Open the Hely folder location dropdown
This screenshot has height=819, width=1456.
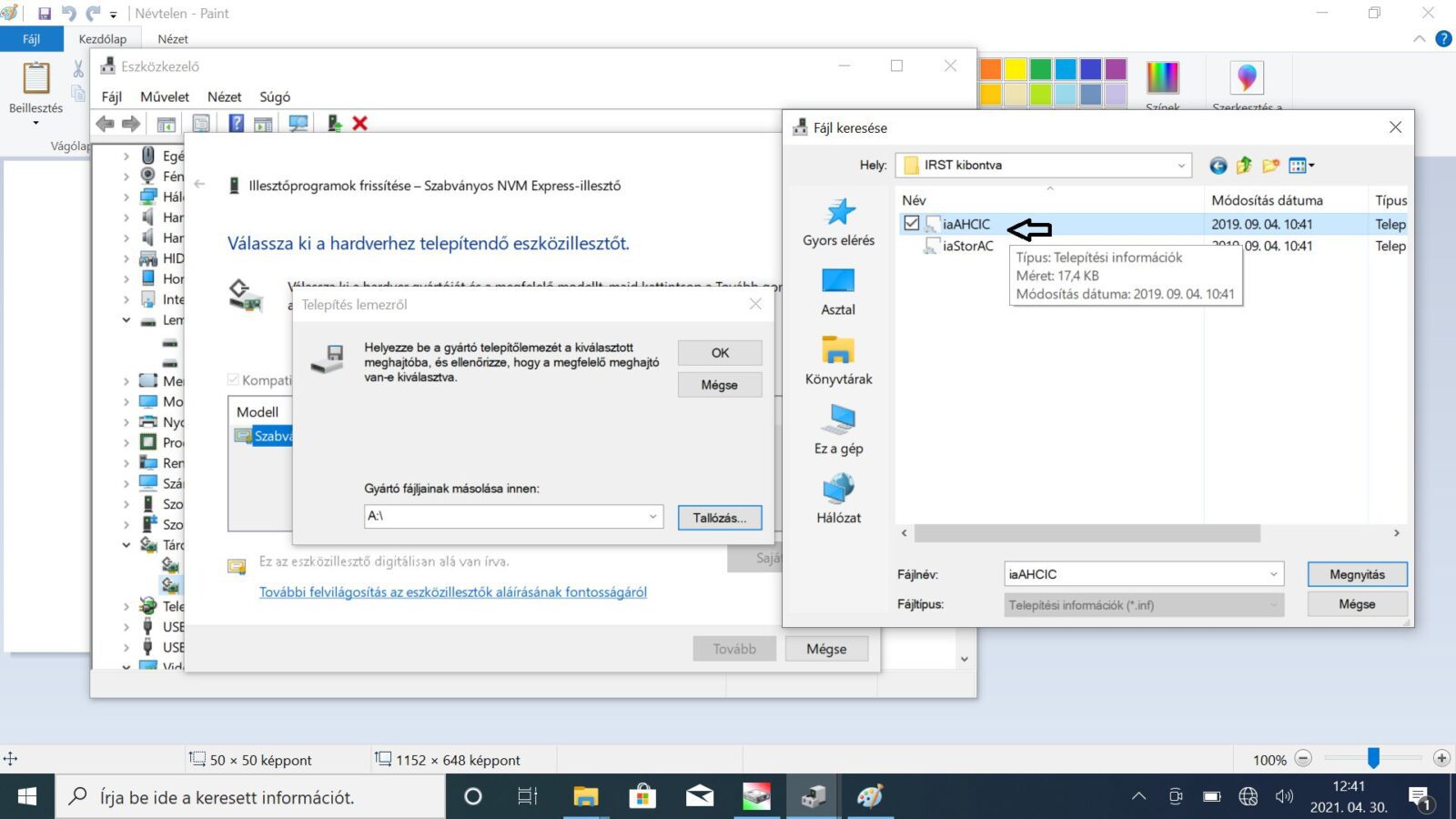click(1181, 166)
